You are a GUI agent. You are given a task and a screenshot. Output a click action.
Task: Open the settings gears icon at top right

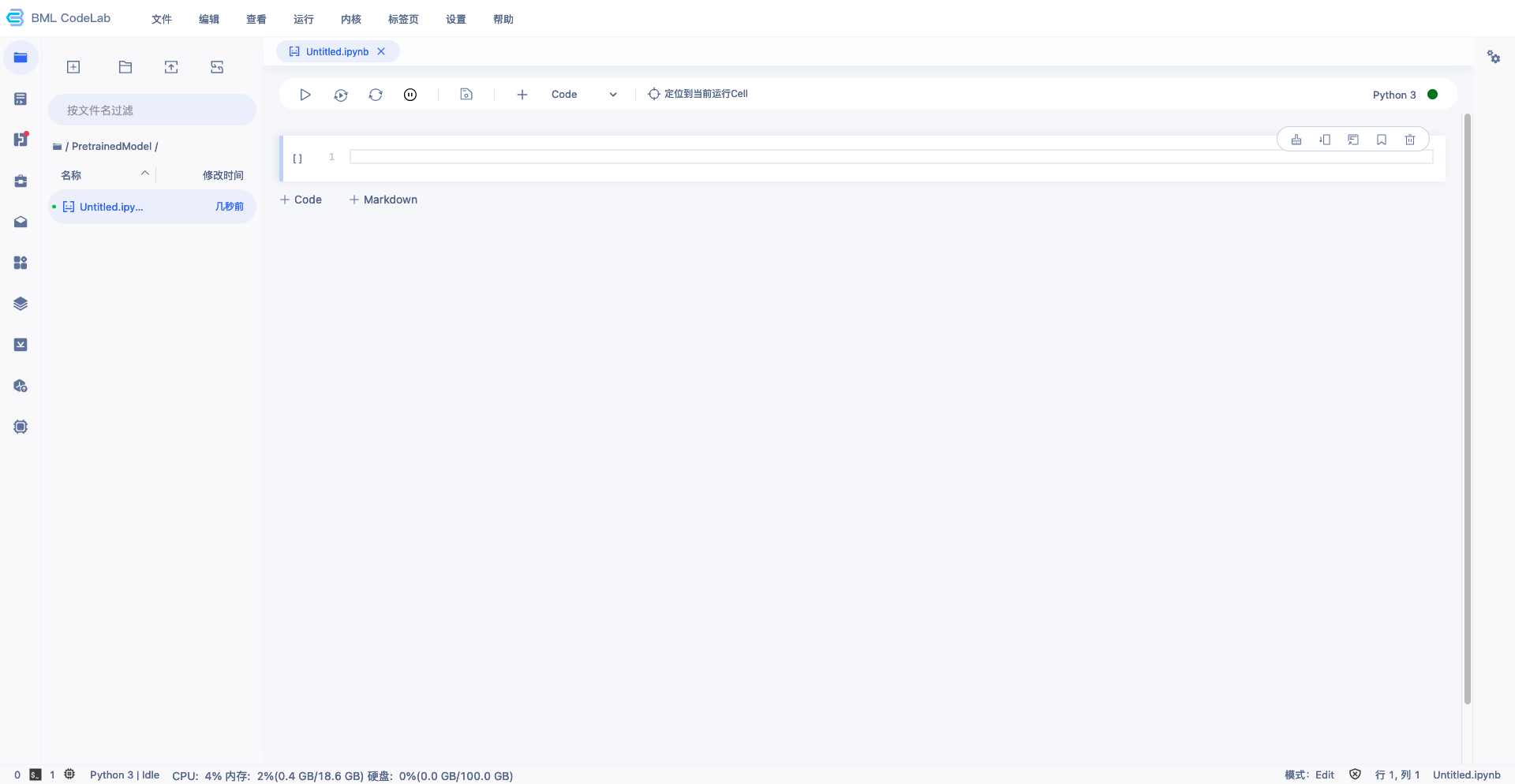pos(1494,57)
